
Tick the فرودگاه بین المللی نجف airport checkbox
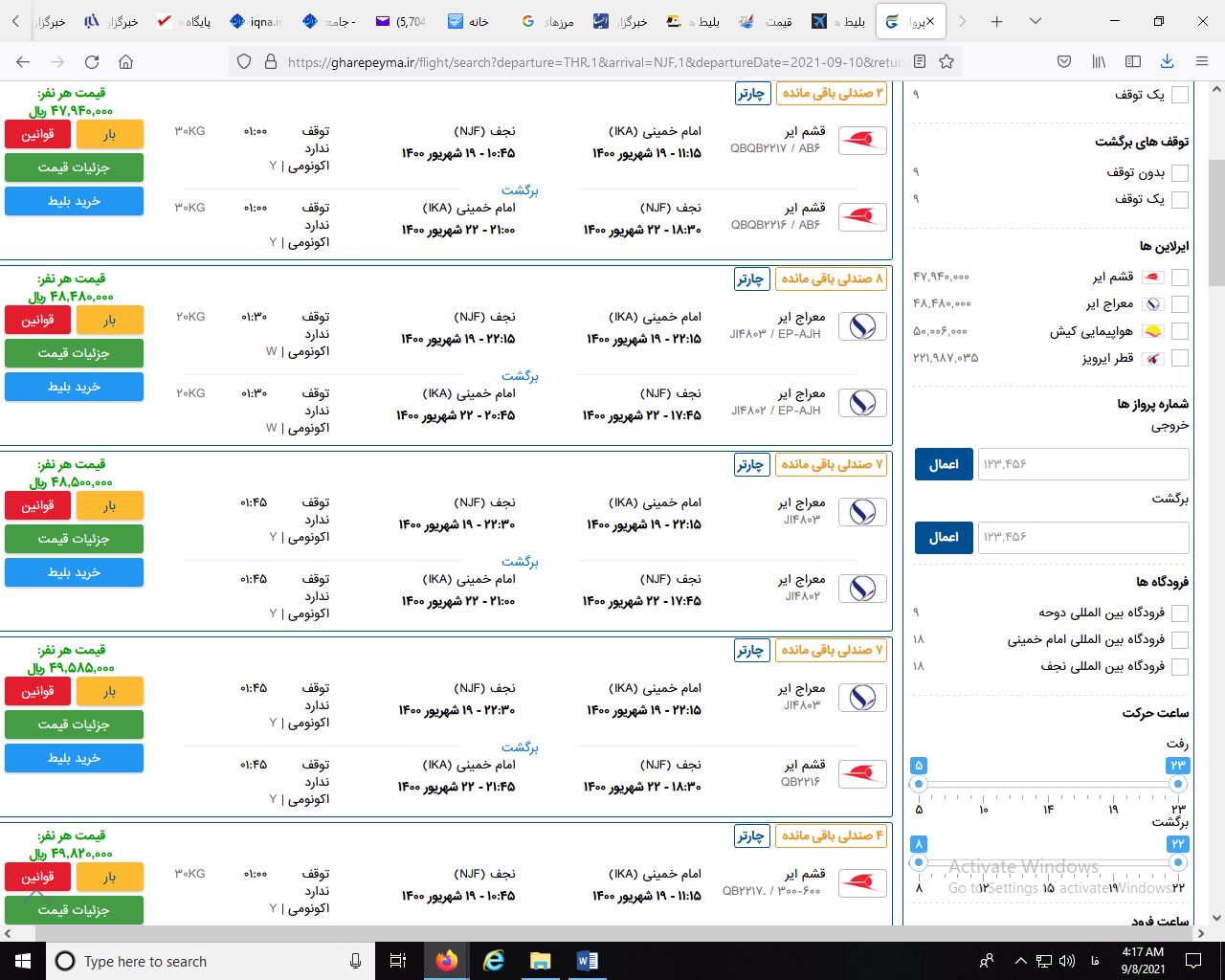[1182, 666]
